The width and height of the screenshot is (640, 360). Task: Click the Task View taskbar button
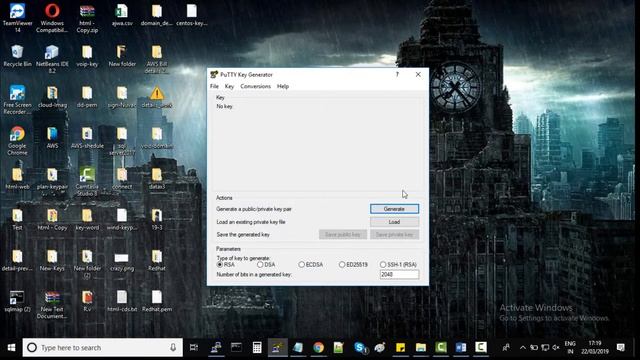194,347
